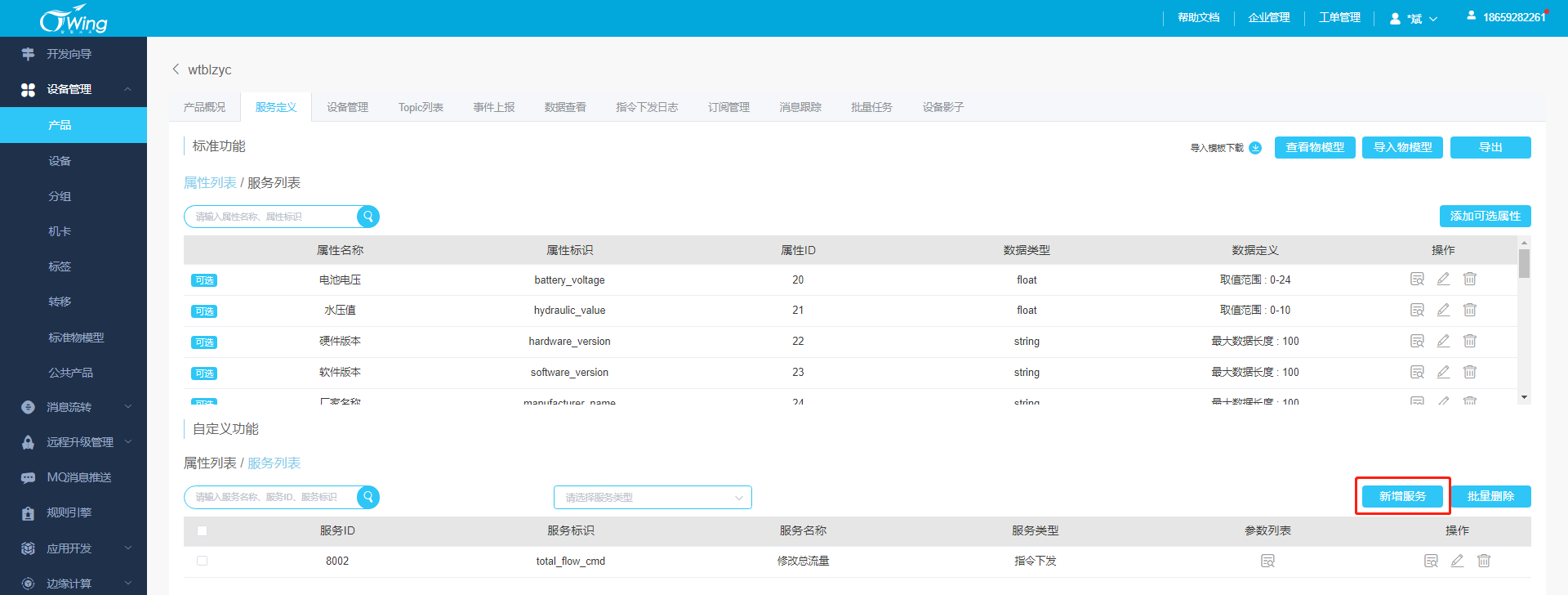Switch to the Topic列表 tab
The height and width of the screenshot is (595, 1568).
421,107
